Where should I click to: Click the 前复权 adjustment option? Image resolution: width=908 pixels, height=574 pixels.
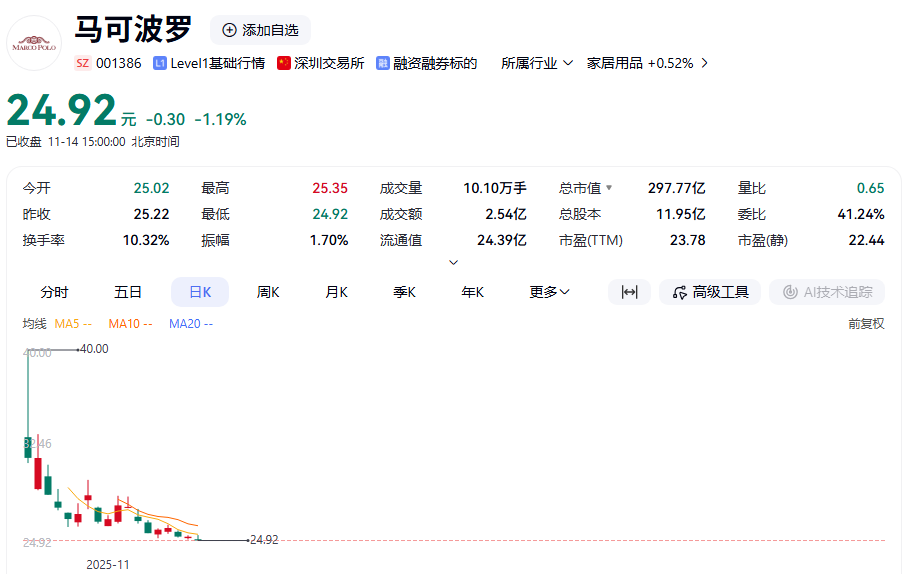(866, 323)
